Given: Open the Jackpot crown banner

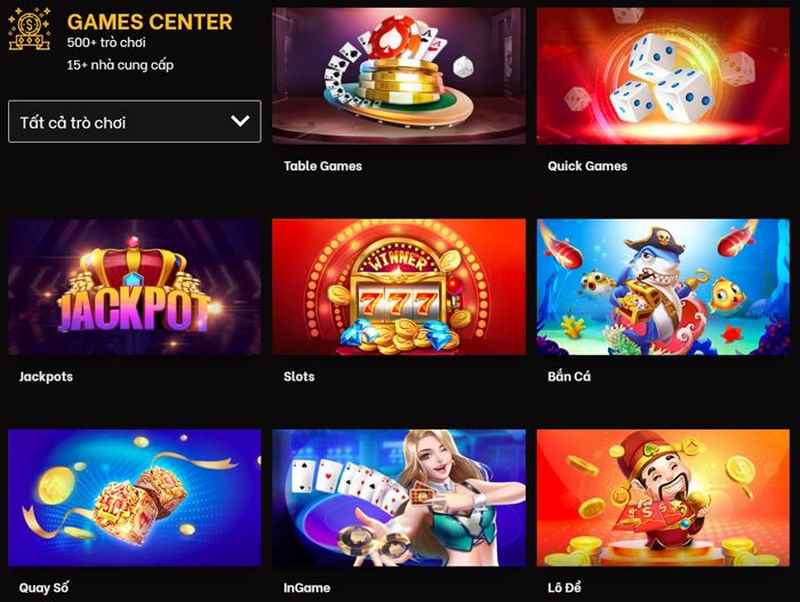Looking at the screenshot, I should tap(135, 287).
